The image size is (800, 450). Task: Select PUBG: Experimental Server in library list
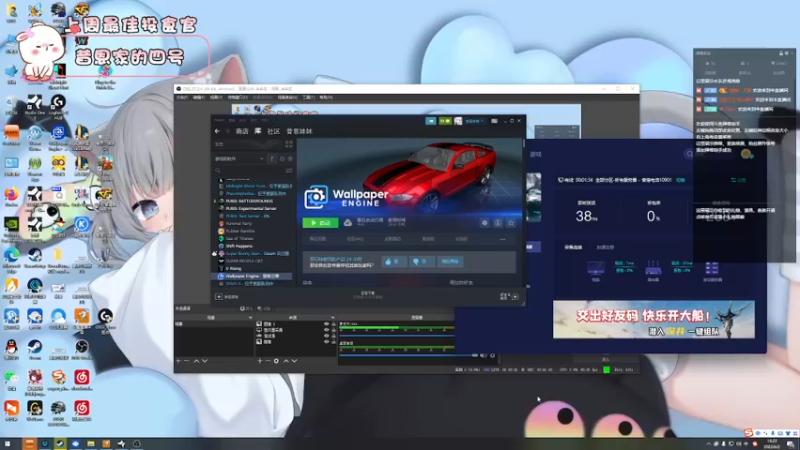(x=251, y=208)
